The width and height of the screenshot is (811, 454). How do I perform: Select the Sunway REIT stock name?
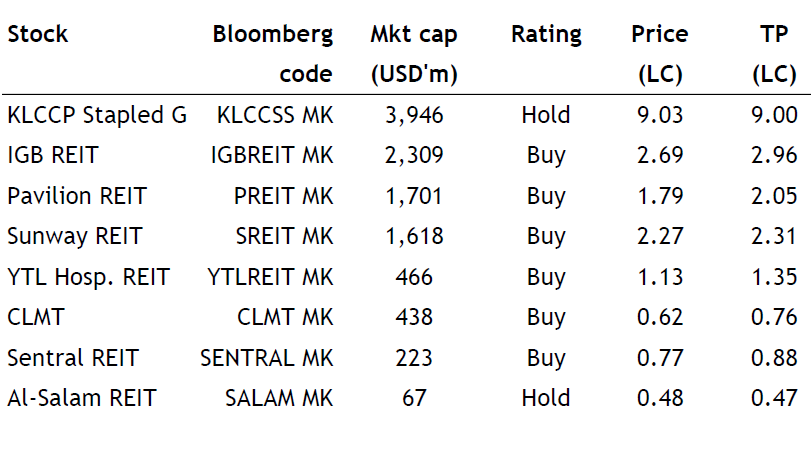tap(74, 236)
